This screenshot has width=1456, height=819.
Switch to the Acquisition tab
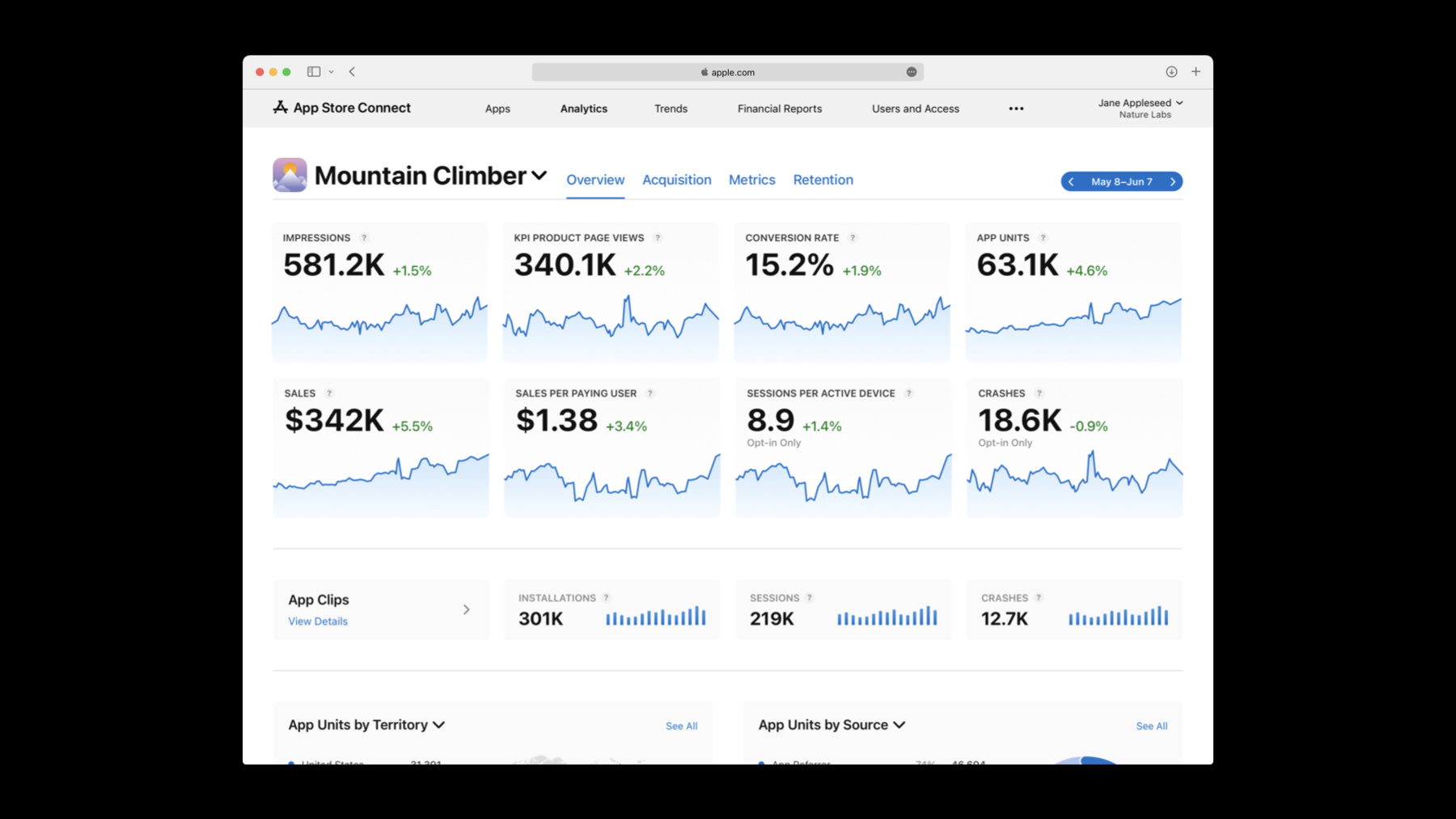677,180
